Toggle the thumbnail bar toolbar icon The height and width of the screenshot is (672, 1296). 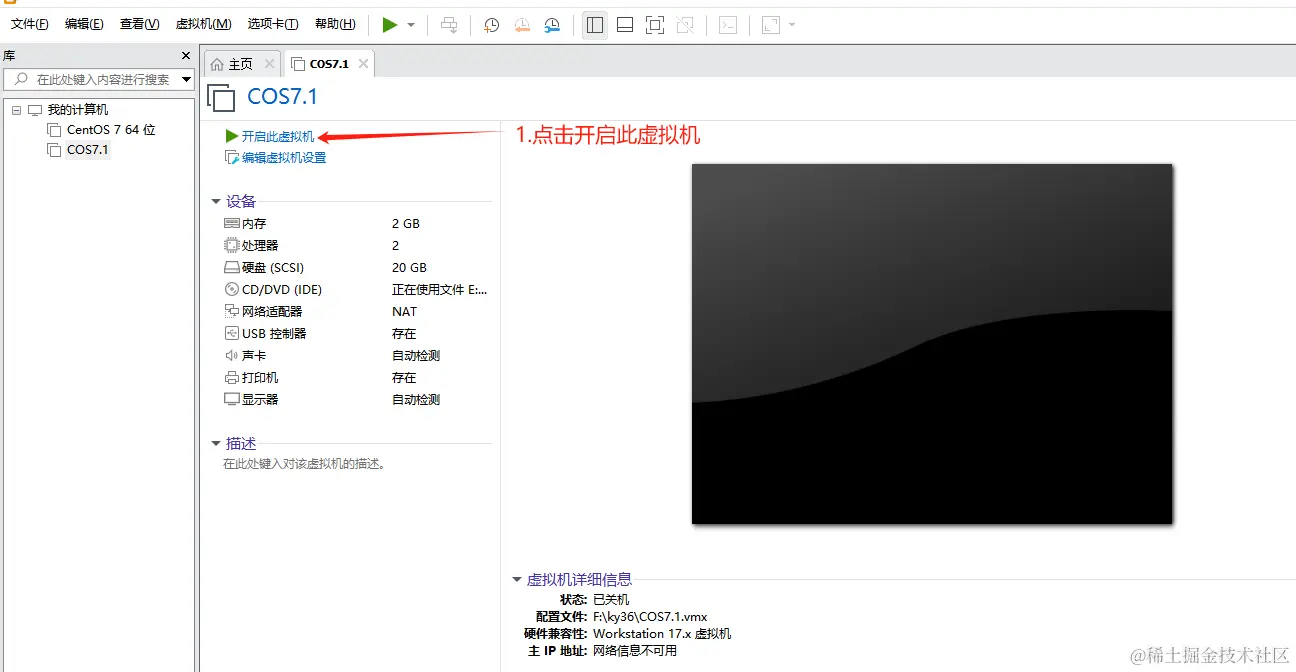tap(625, 24)
